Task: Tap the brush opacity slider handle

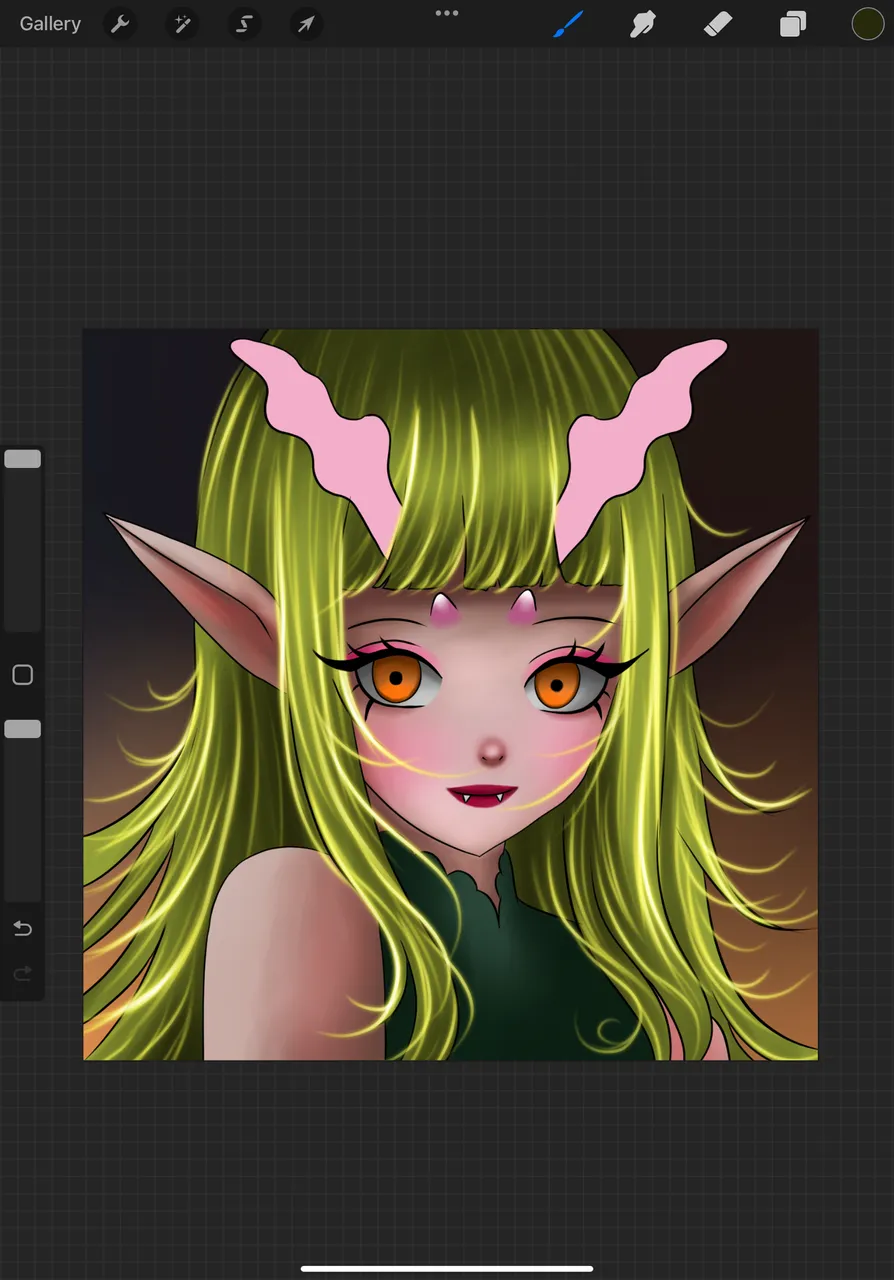Action: (x=23, y=729)
